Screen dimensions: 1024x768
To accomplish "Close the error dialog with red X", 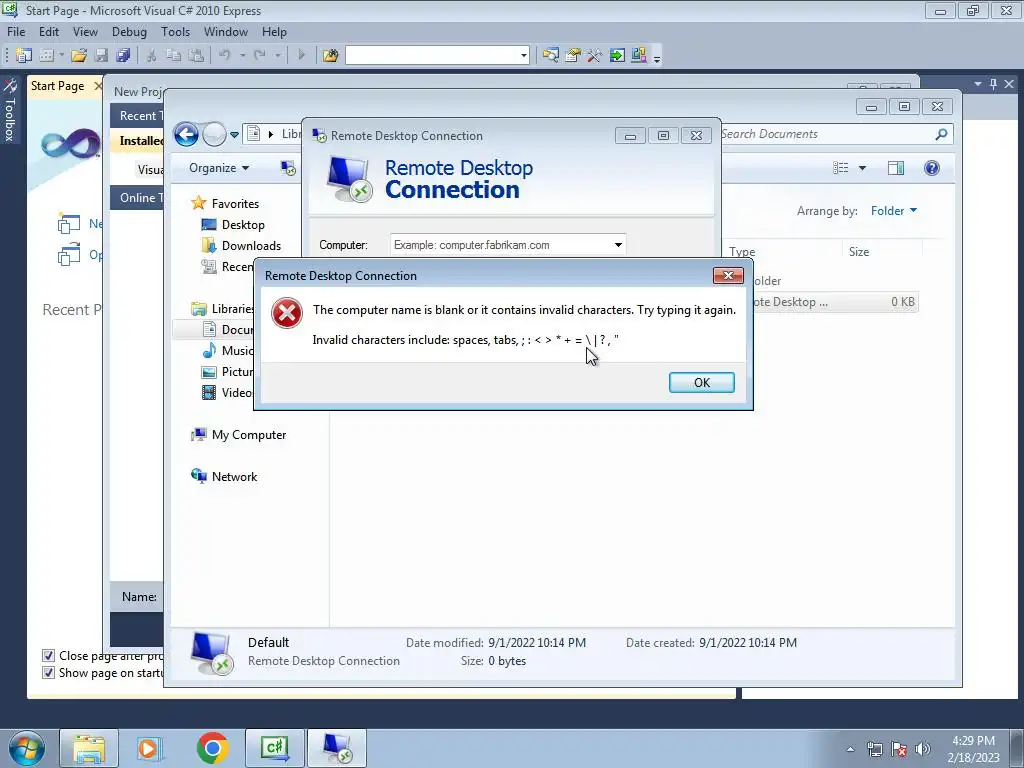I will pyautogui.click(x=728, y=276).
